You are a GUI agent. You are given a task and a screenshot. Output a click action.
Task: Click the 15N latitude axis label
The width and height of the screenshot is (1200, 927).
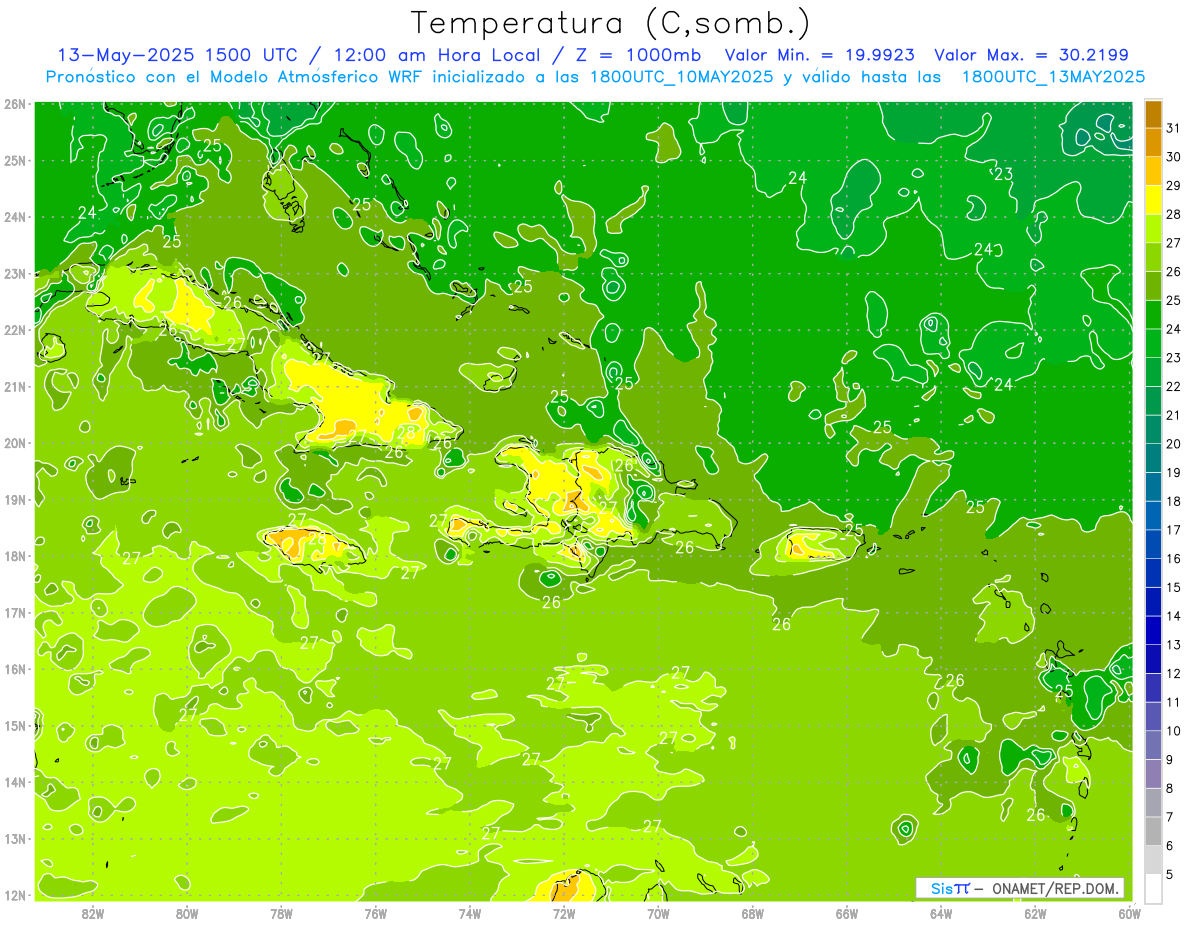(15, 725)
